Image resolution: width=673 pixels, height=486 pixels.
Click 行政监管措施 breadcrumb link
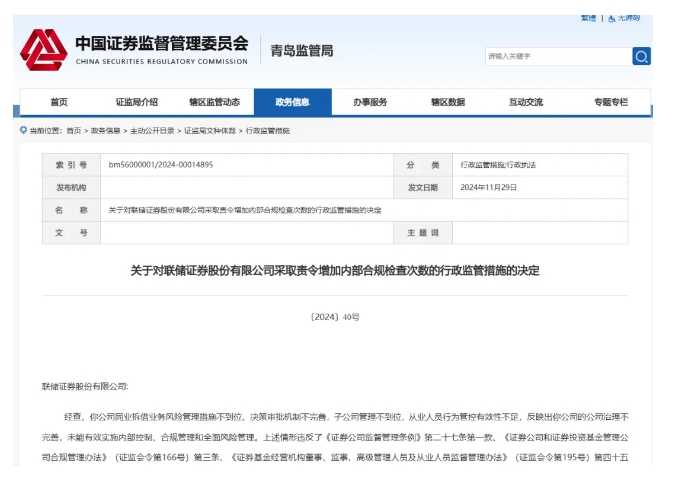[268, 131]
